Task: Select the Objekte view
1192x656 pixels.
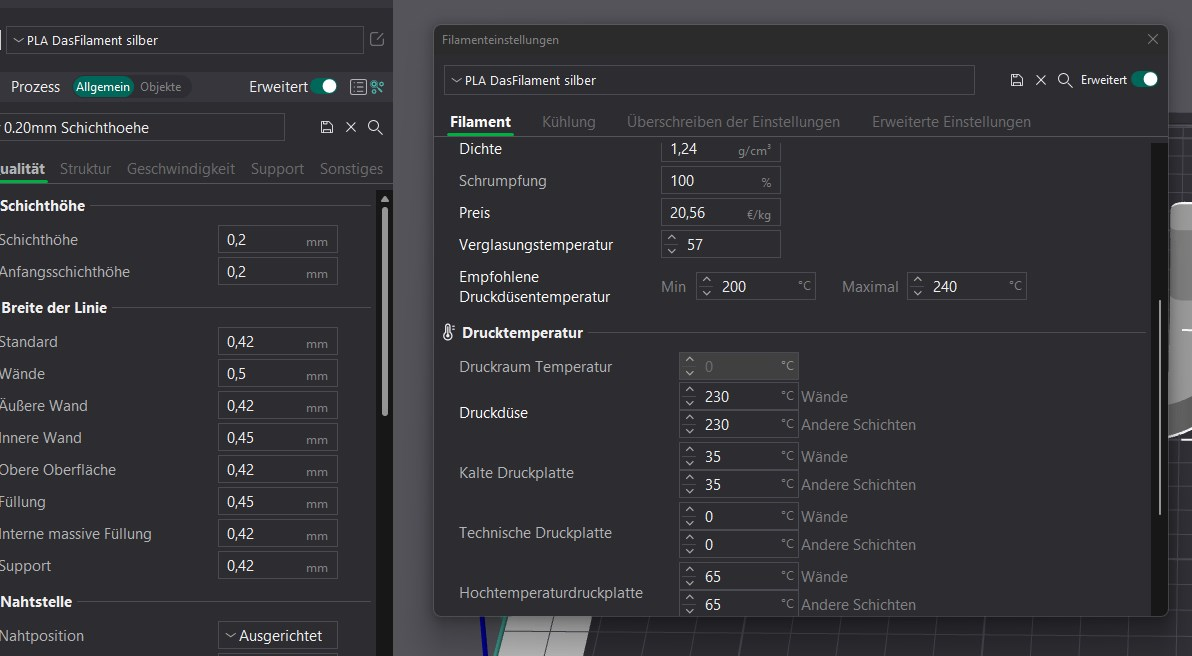Action: pyautogui.click(x=163, y=87)
